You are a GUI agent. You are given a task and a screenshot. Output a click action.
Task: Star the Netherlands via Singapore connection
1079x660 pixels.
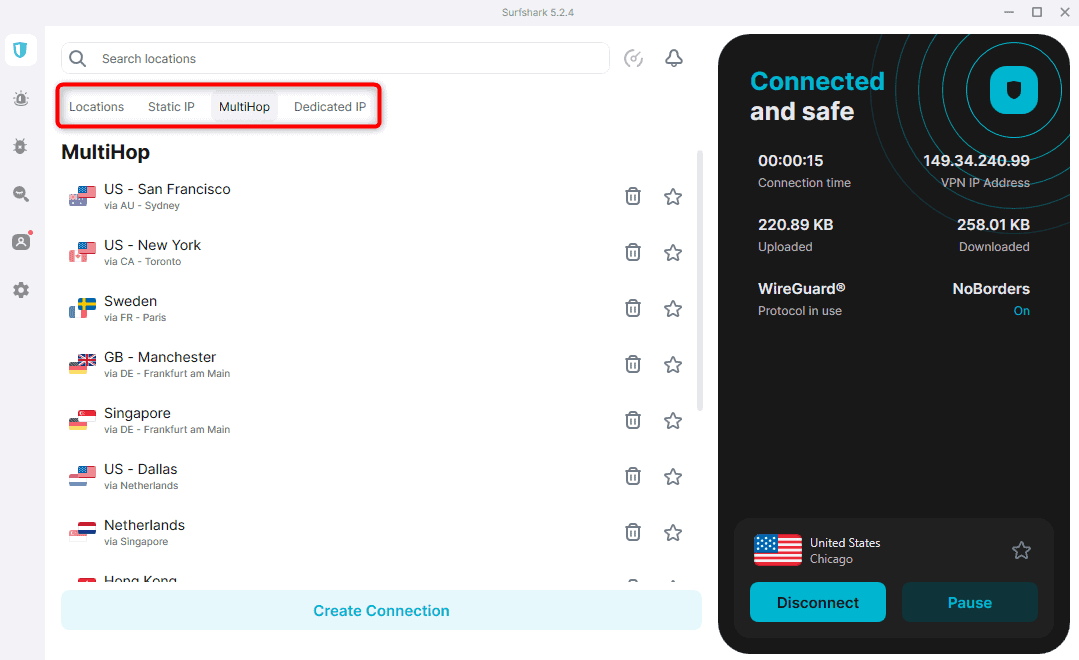pyautogui.click(x=673, y=533)
